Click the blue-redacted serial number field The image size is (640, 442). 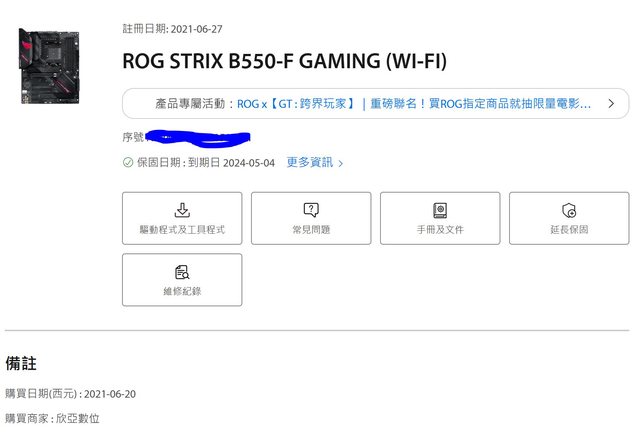[x=198, y=138]
